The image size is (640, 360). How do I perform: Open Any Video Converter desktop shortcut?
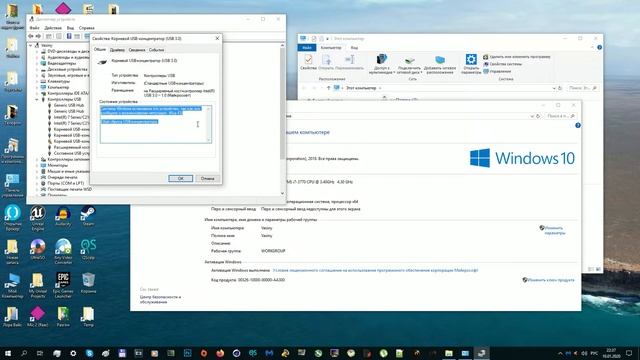click(x=63, y=251)
